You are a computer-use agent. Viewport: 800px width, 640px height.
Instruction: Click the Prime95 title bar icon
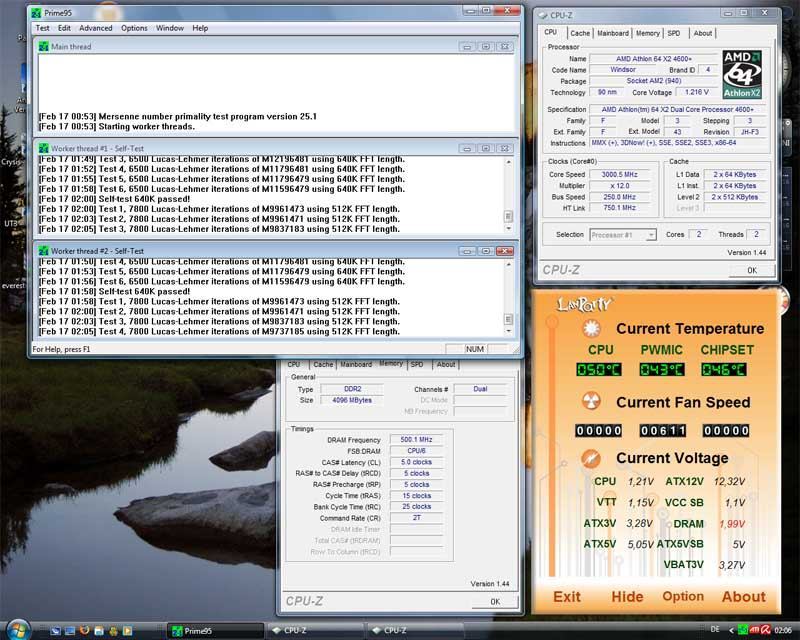36,13
